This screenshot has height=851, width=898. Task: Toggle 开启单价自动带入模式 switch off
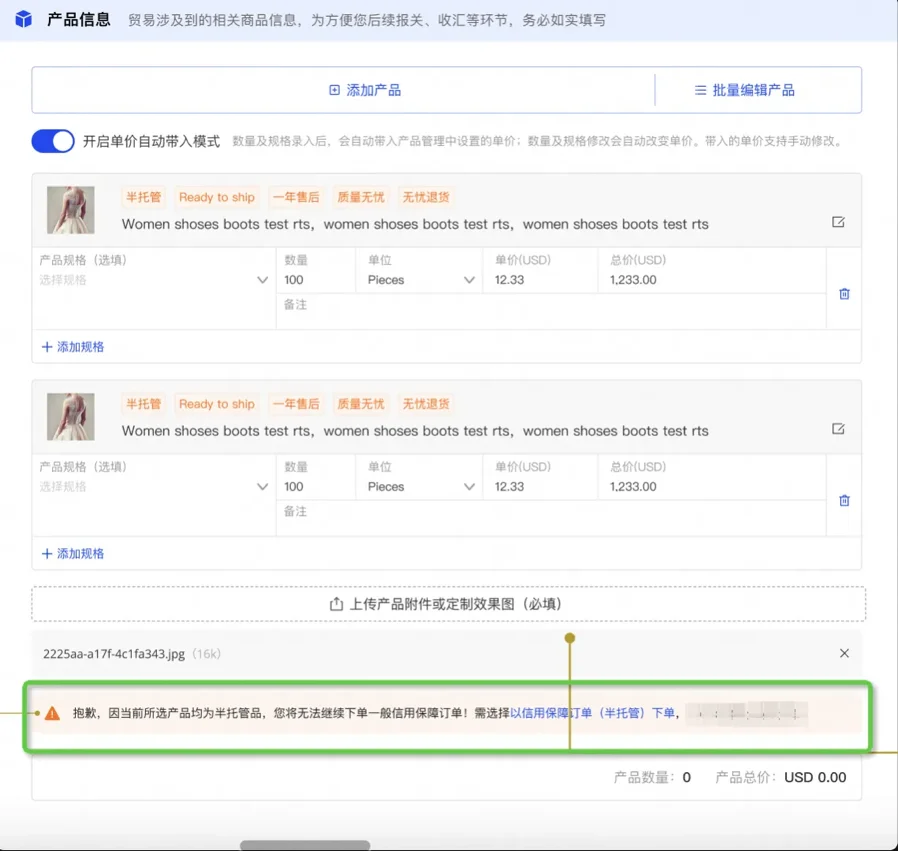tap(53, 141)
